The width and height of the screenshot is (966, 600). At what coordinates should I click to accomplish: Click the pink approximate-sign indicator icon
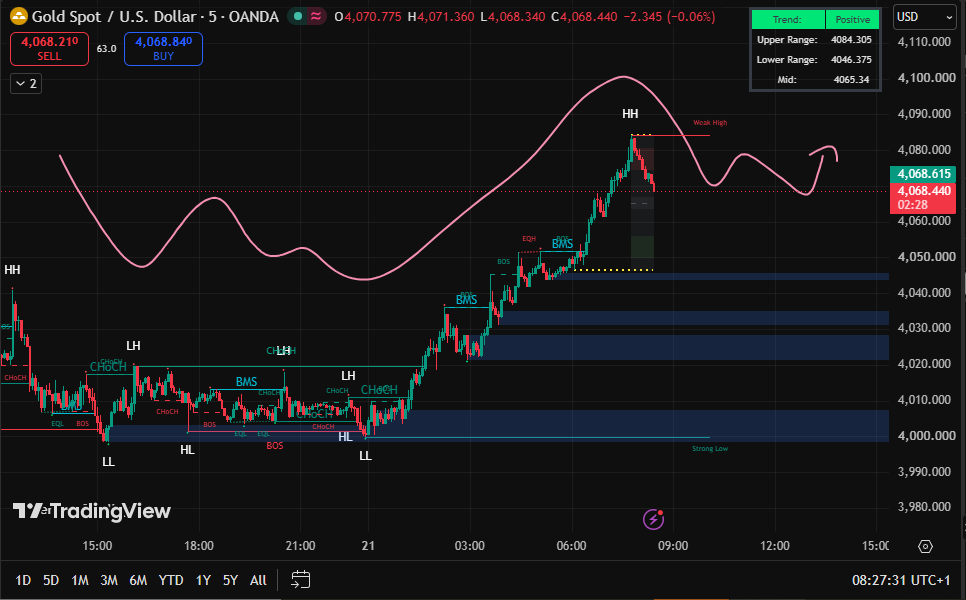[316, 17]
